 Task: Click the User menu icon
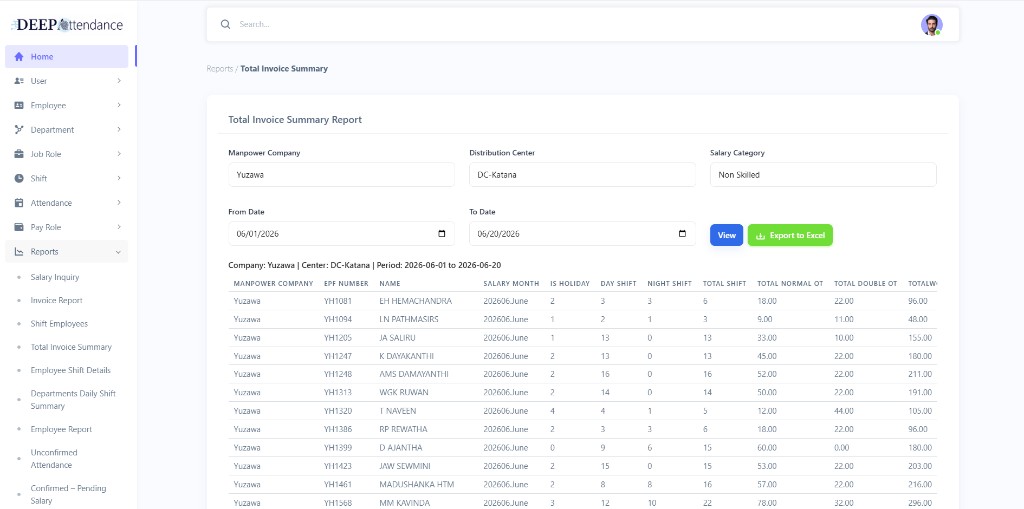point(19,81)
